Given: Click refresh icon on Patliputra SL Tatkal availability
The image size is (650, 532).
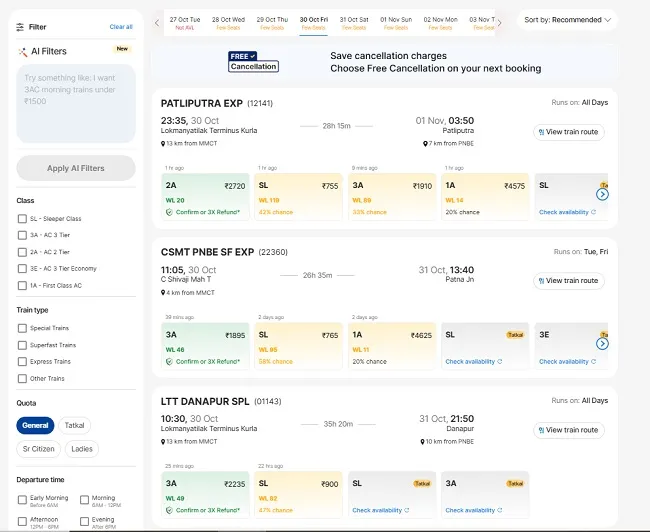Looking at the screenshot, I should point(594,212).
